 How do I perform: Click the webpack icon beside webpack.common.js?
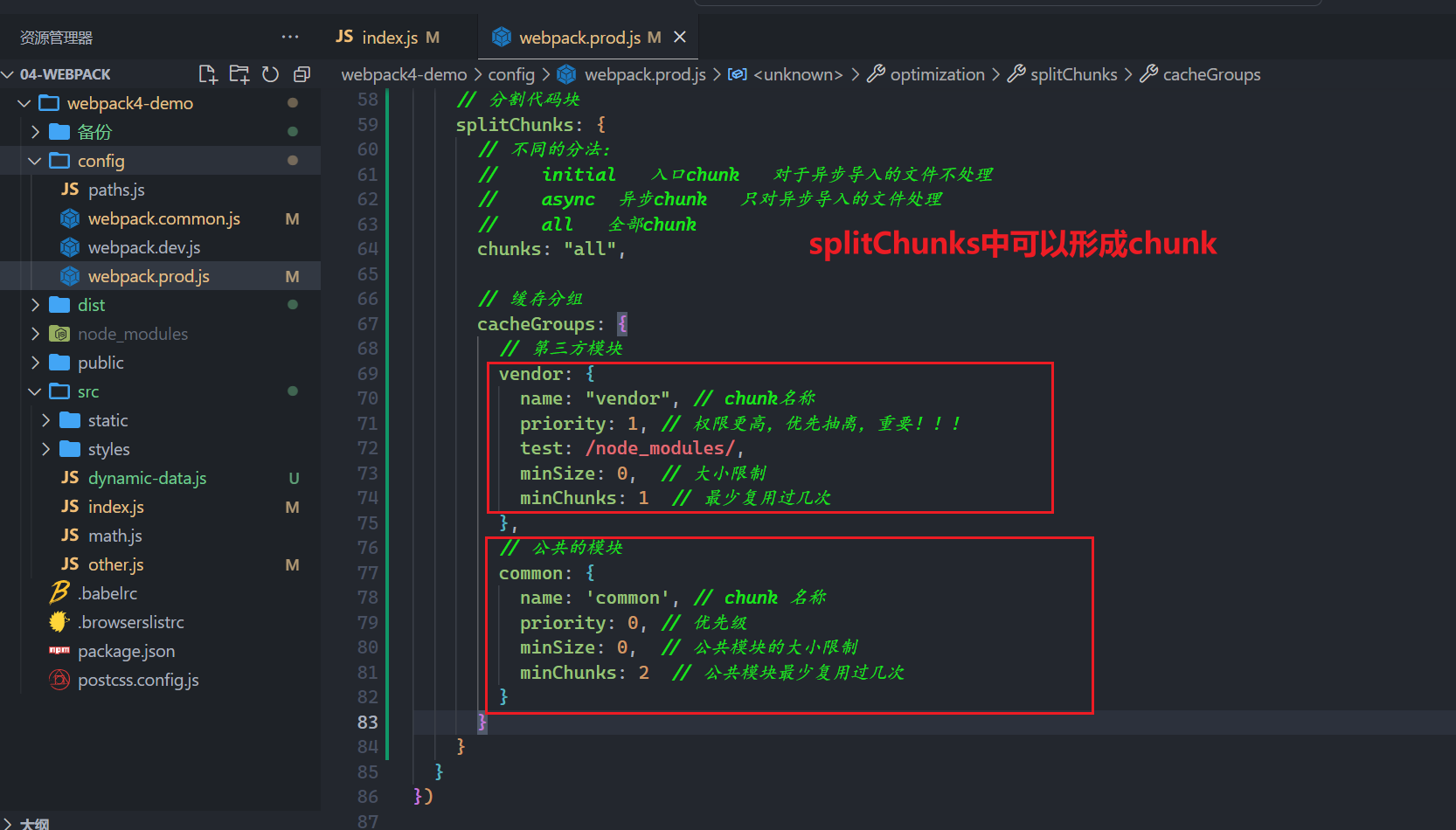70,218
